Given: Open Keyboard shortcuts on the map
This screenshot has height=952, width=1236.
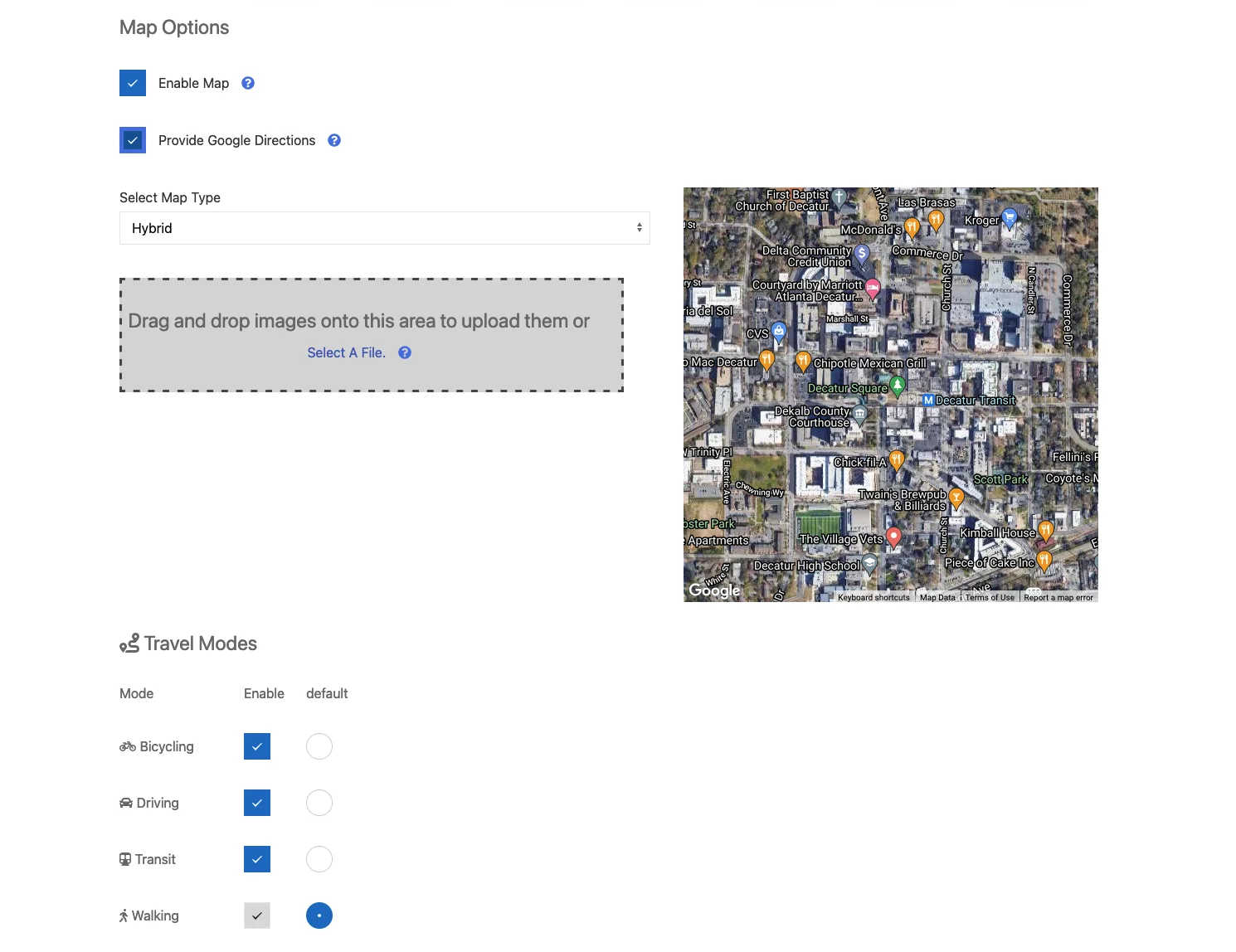Looking at the screenshot, I should pyautogui.click(x=873, y=597).
